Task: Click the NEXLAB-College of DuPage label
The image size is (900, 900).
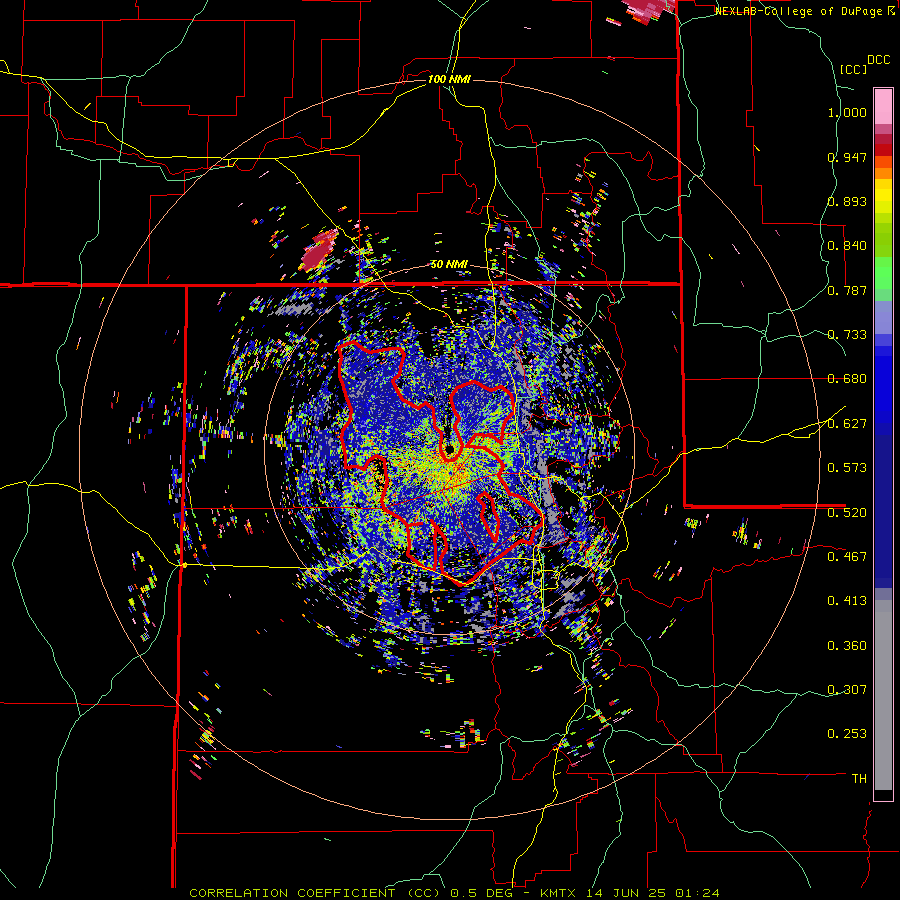Action: pyautogui.click(x=805, y=11)
